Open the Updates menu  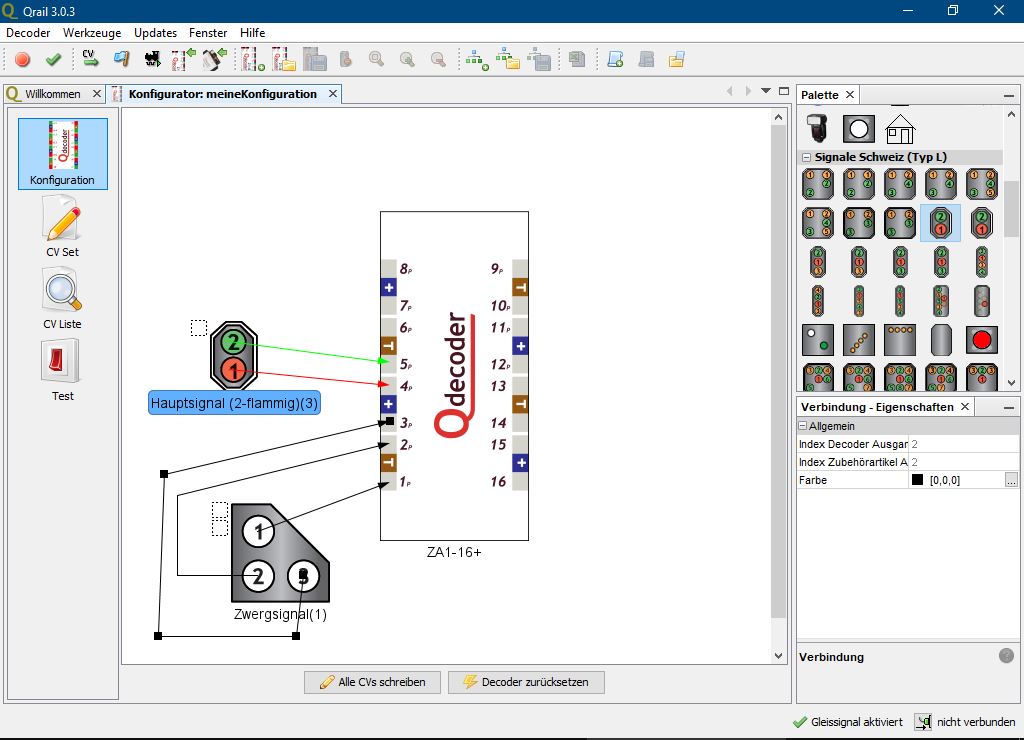click(155, 33)
